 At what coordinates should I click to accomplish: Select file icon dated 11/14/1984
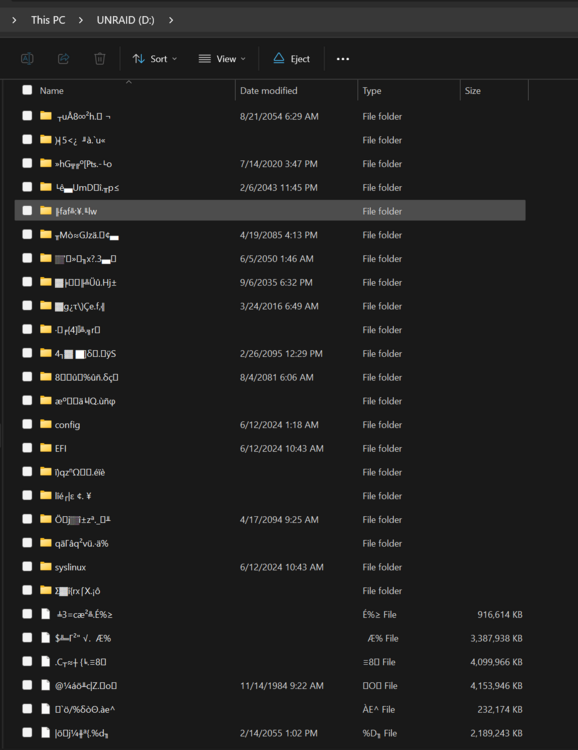click(x=45, y=685)
